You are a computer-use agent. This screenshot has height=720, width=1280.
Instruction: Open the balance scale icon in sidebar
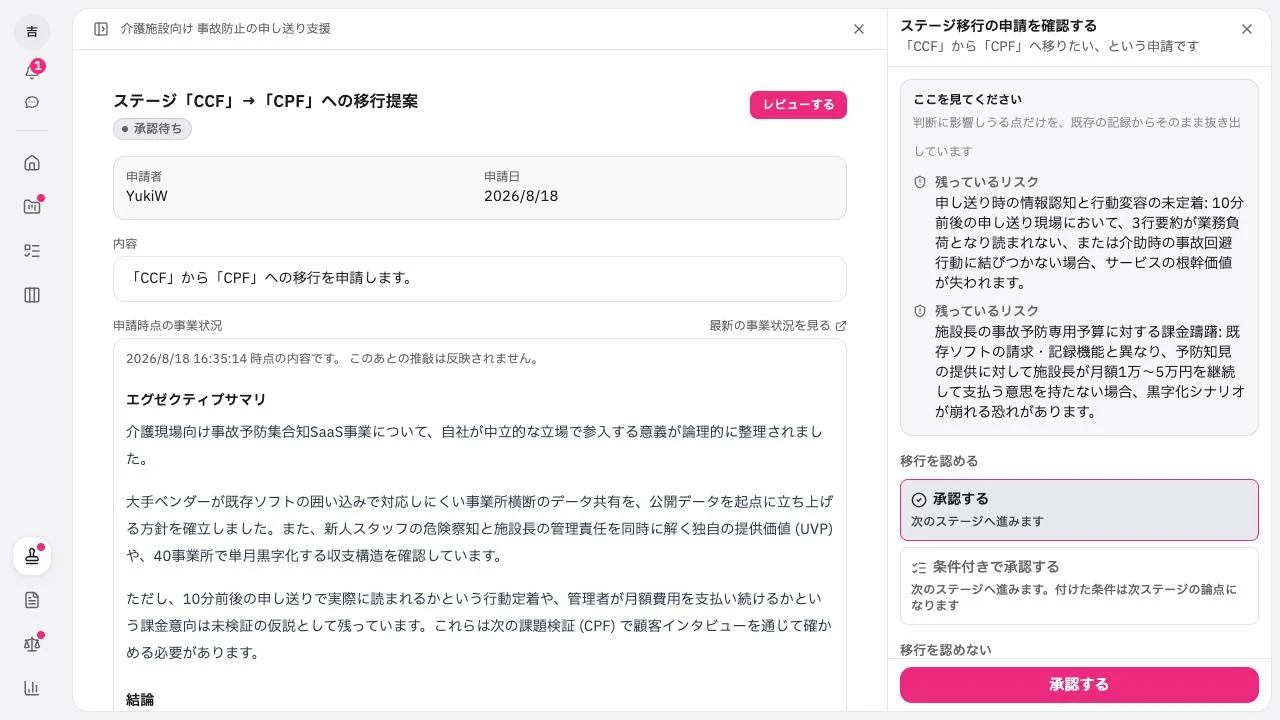coord(32,644)
